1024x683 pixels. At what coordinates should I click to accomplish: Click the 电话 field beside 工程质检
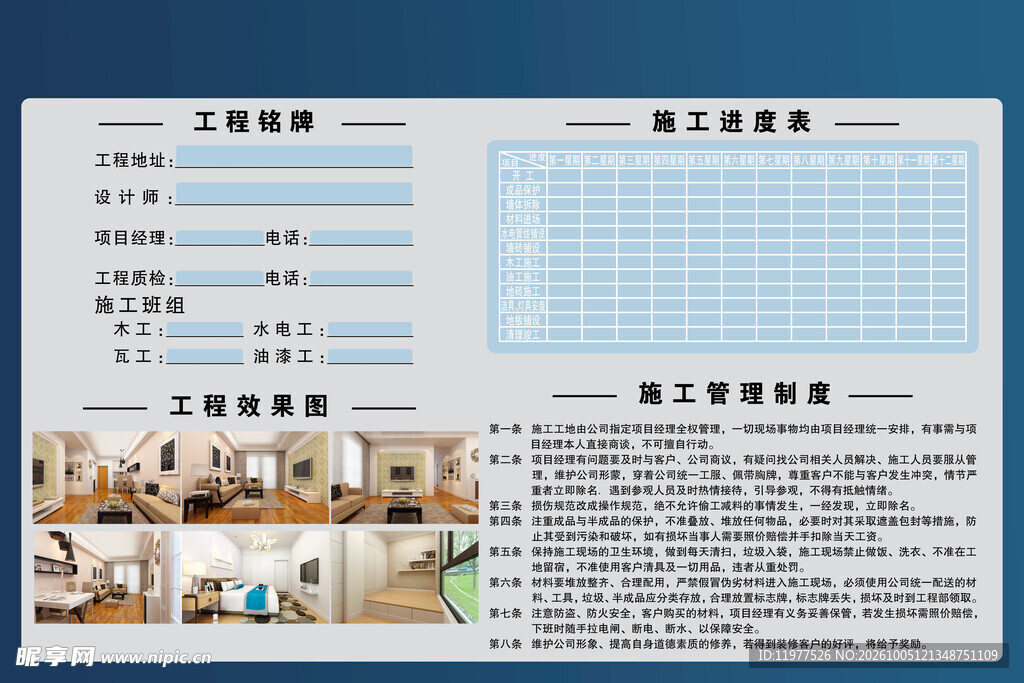click(361, 278)
